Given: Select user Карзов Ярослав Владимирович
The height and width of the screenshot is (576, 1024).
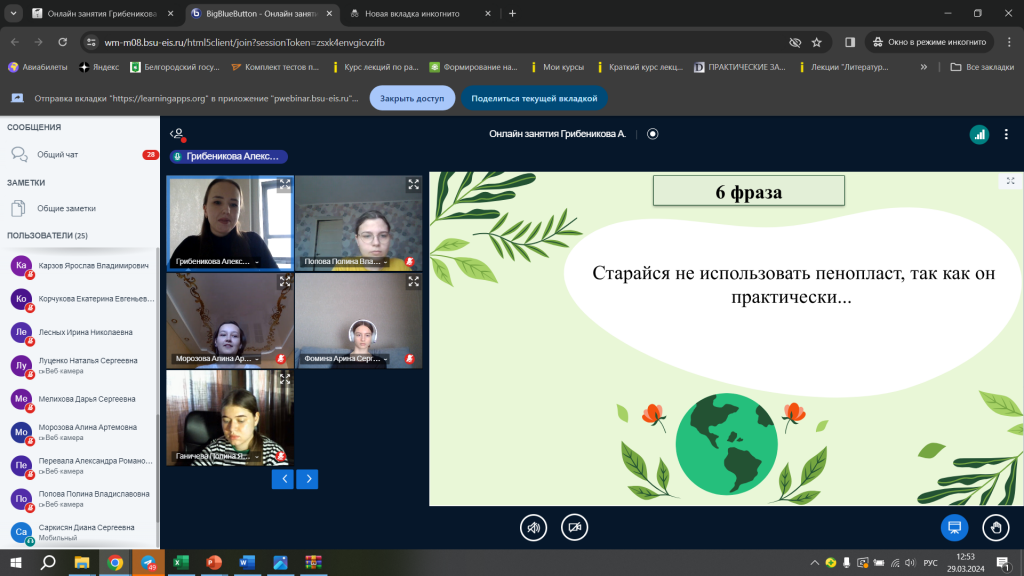Looking at the screenshot, I should click(x=80, y=266).
